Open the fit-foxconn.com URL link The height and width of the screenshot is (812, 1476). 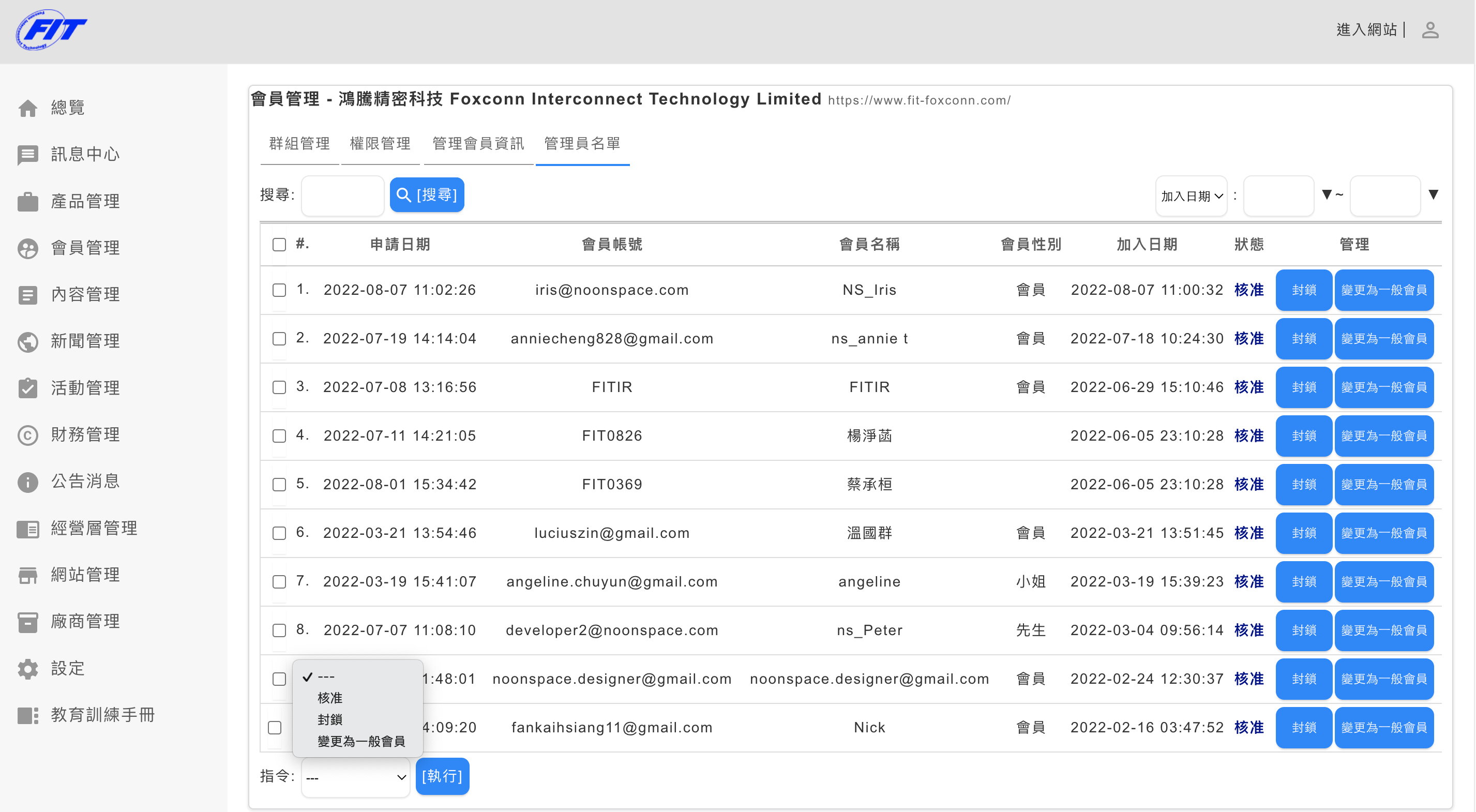click(919, 101)
